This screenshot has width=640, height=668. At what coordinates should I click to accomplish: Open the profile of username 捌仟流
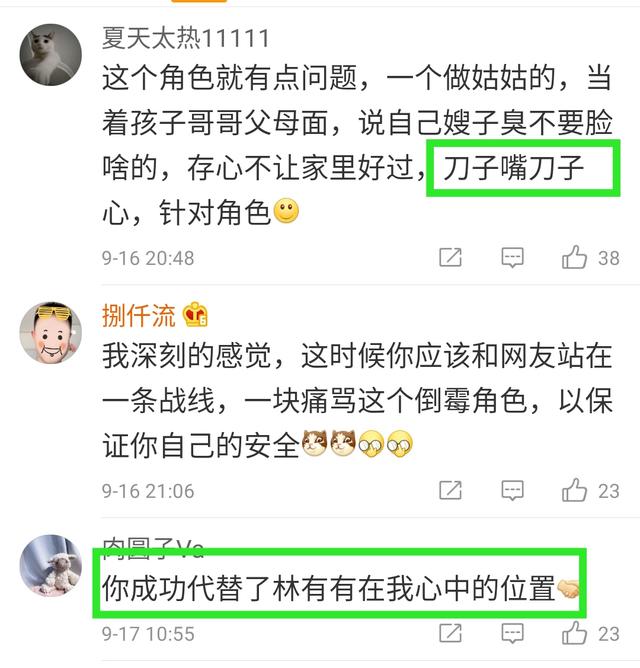(138, 315)
